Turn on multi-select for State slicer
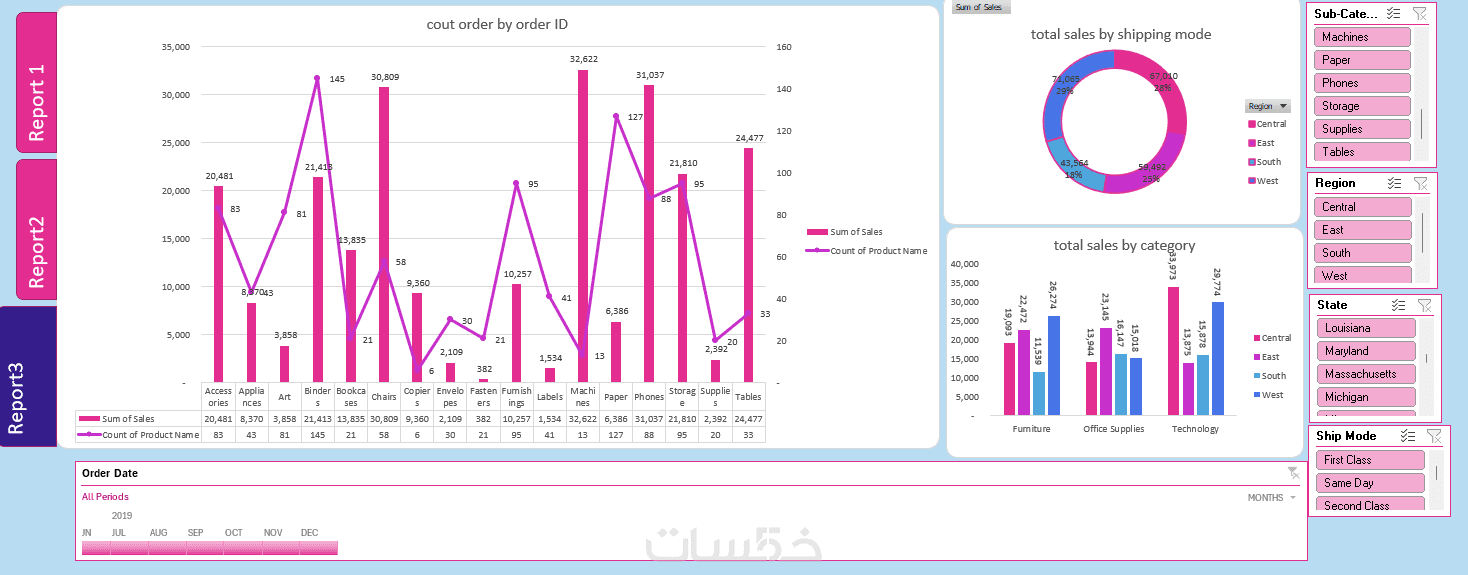Viewport: 1468px width, 575px height. pos(1398,305)
